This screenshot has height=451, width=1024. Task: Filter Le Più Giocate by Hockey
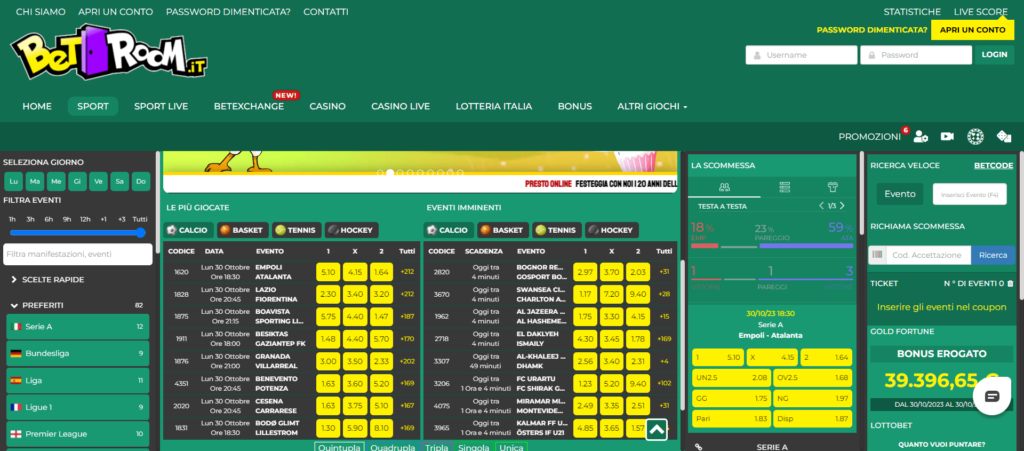pyautogui.click(x=351, y=230)
